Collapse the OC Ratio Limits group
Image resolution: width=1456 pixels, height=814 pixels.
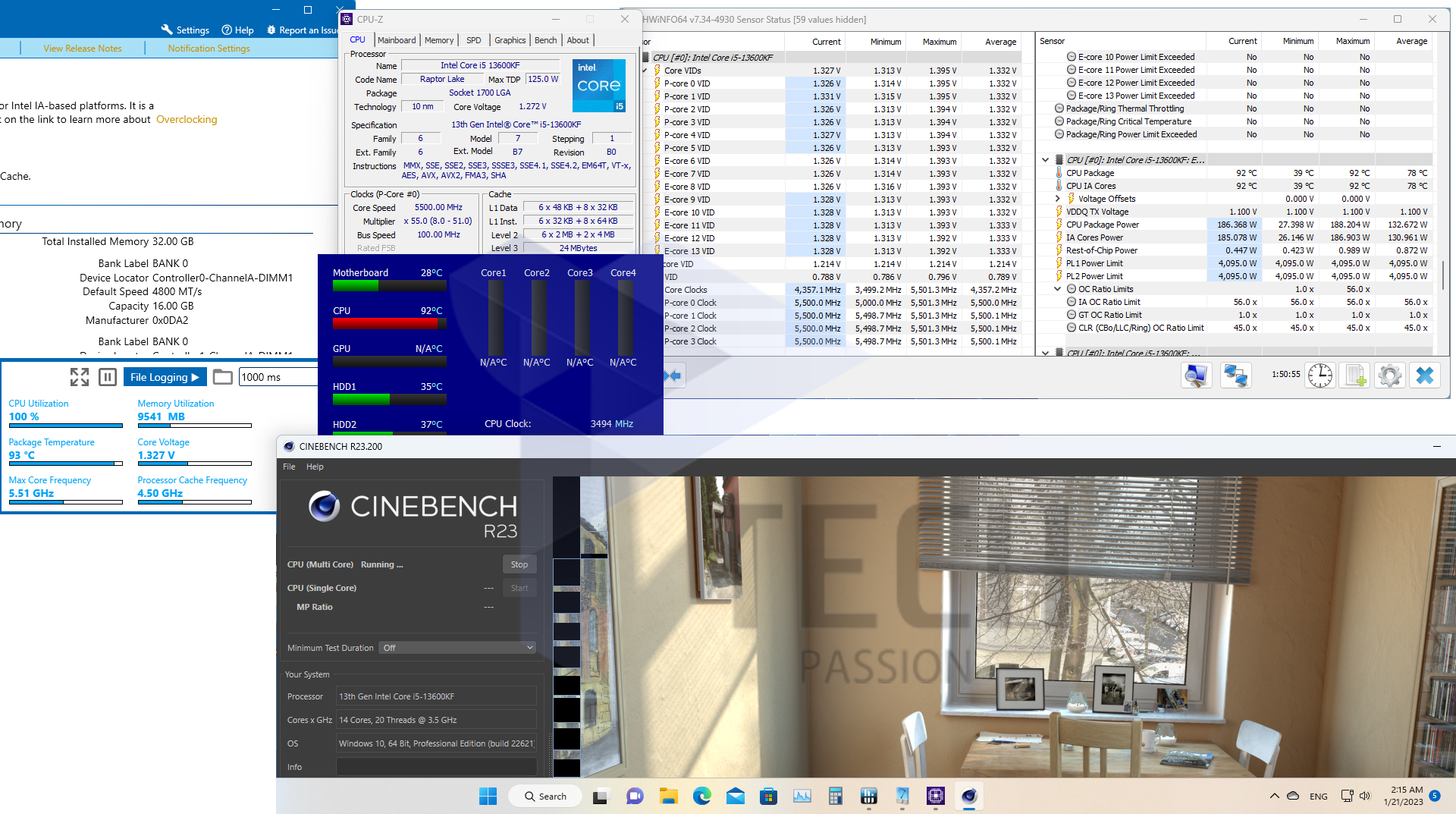(x=1058, y=289)
